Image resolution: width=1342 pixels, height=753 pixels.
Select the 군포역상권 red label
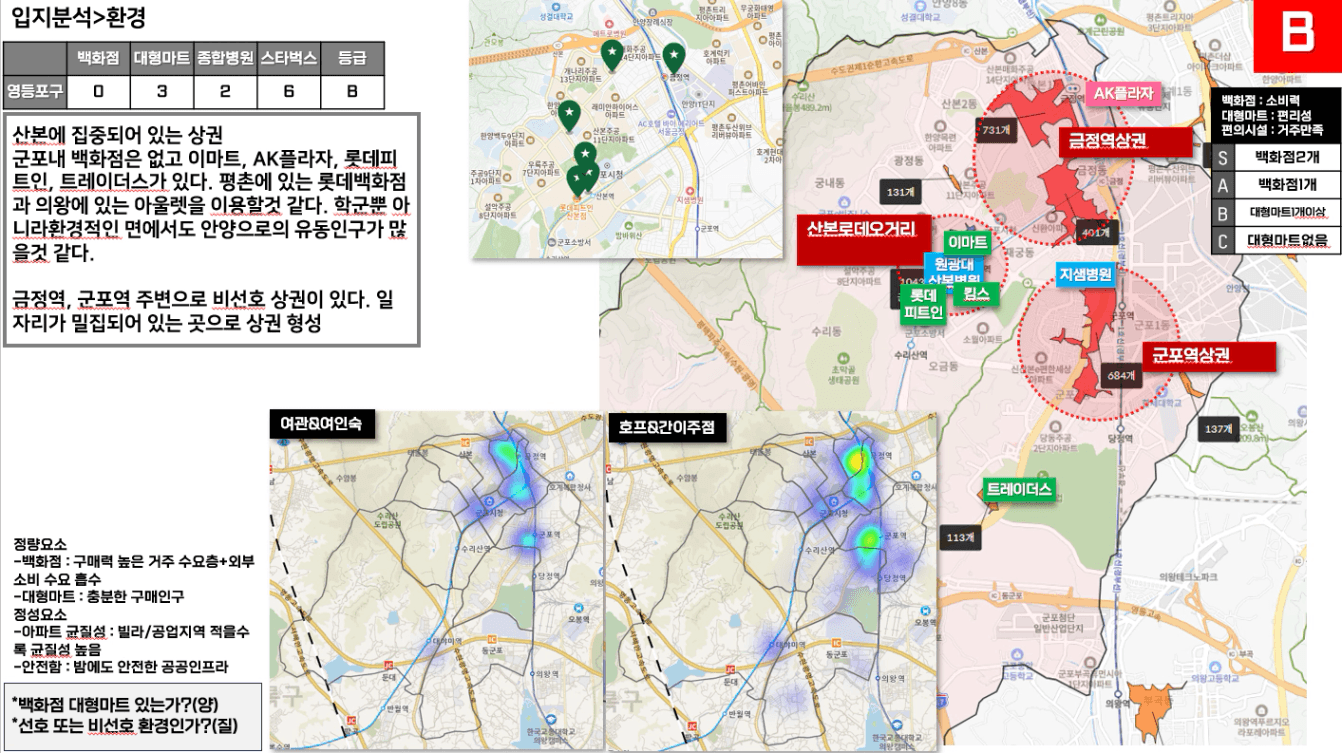(x=1210, y=357)
